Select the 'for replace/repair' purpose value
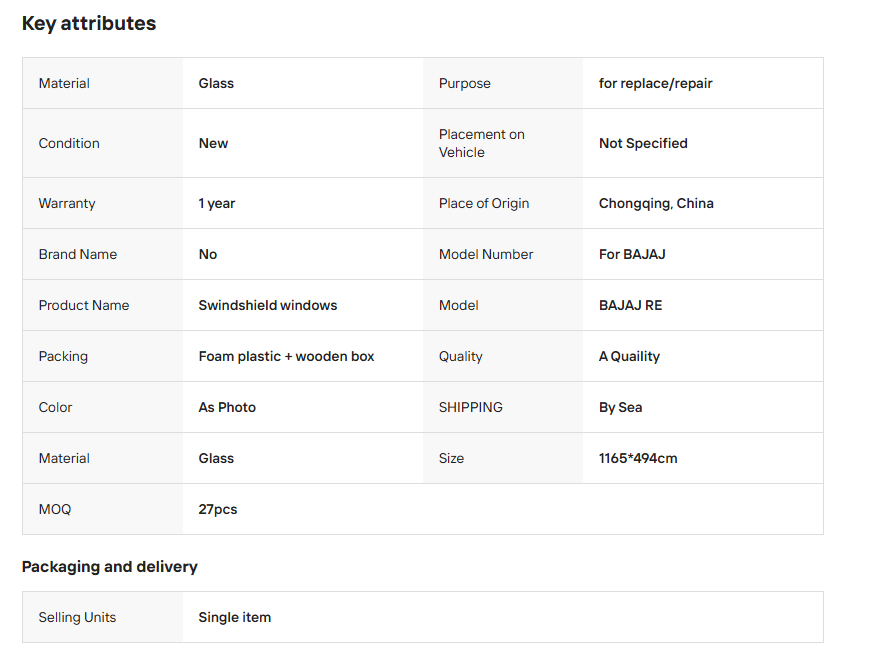The width and height of the screenshot is (871, 657). 655,84
